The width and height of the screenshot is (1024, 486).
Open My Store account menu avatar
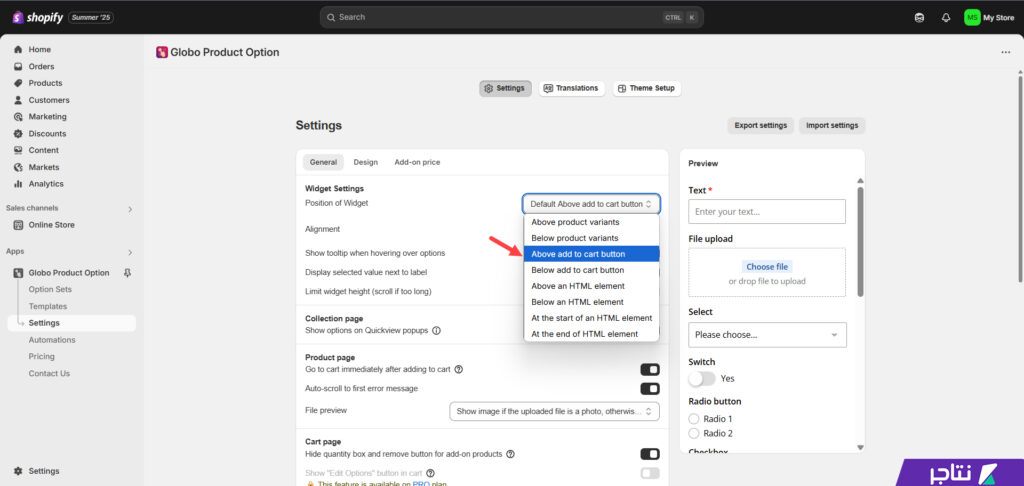(x=972, y=18)
